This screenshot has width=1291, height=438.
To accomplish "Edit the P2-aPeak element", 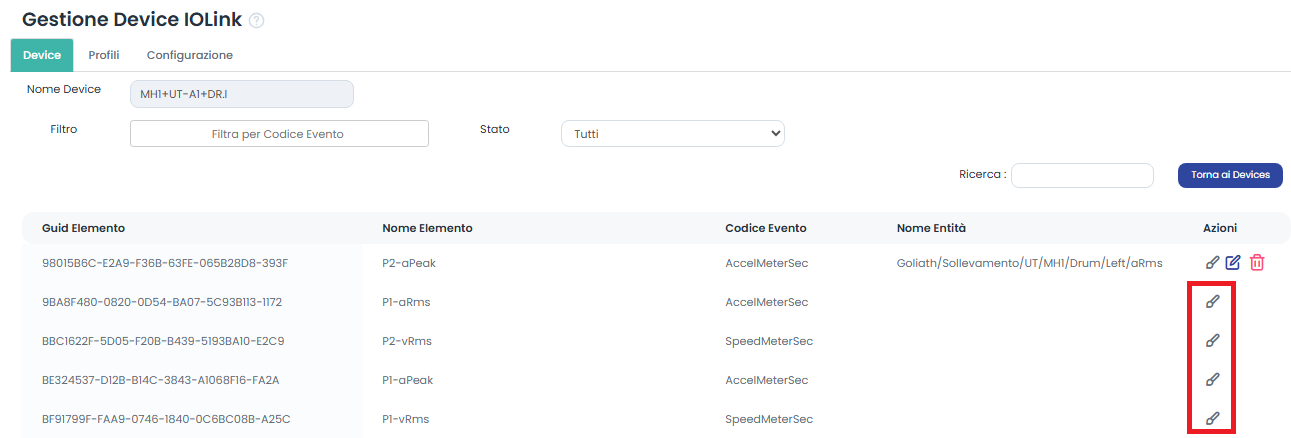I will [1233, 262].
